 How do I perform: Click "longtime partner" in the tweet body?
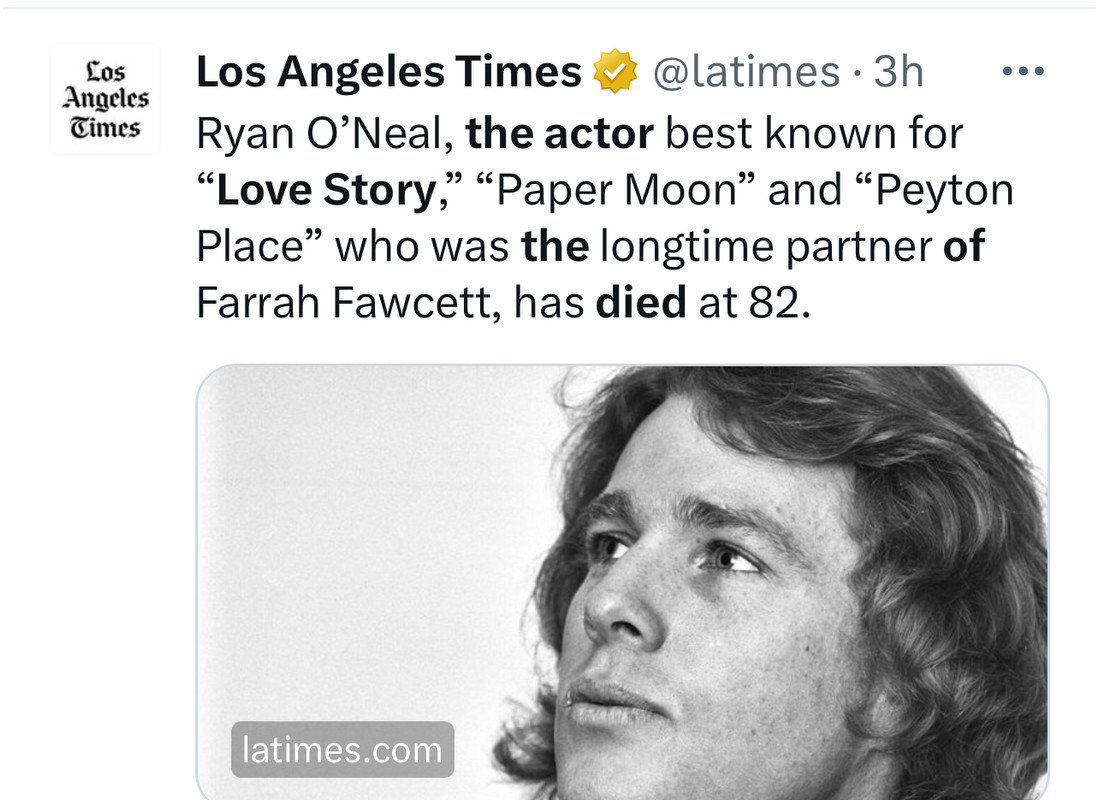point(766,246)
